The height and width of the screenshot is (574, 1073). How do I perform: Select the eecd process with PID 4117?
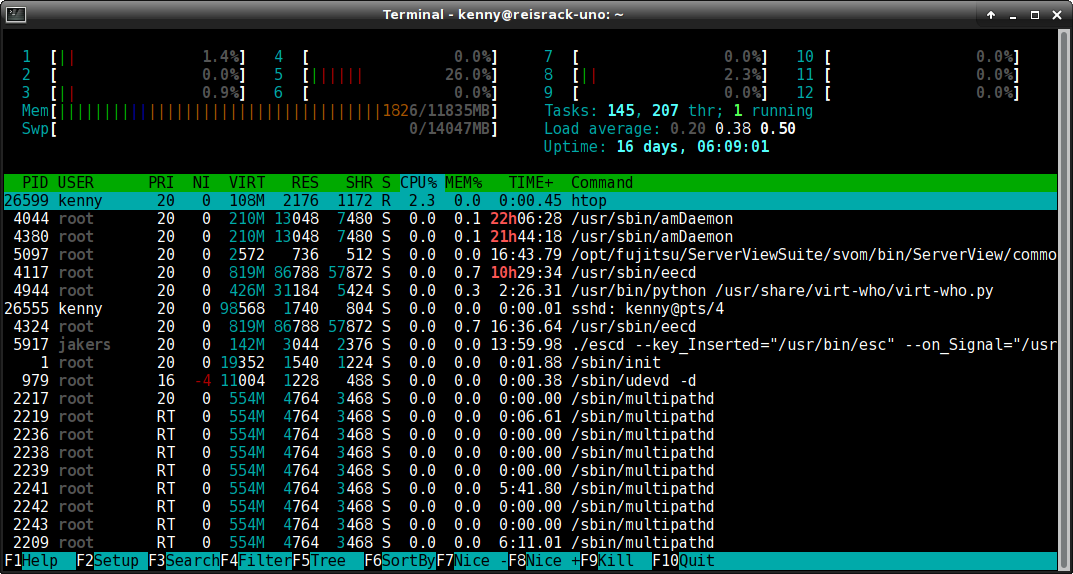[x=530, y=273]
